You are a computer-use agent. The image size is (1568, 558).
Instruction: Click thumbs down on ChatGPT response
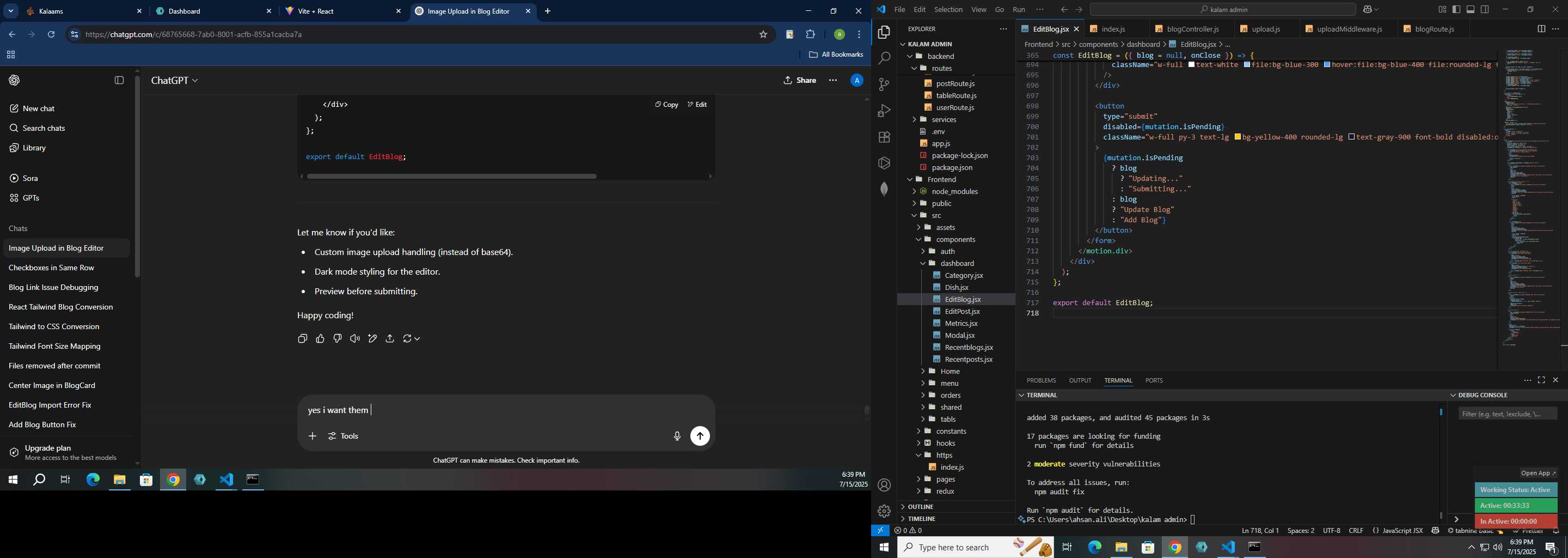coord(337,339)
